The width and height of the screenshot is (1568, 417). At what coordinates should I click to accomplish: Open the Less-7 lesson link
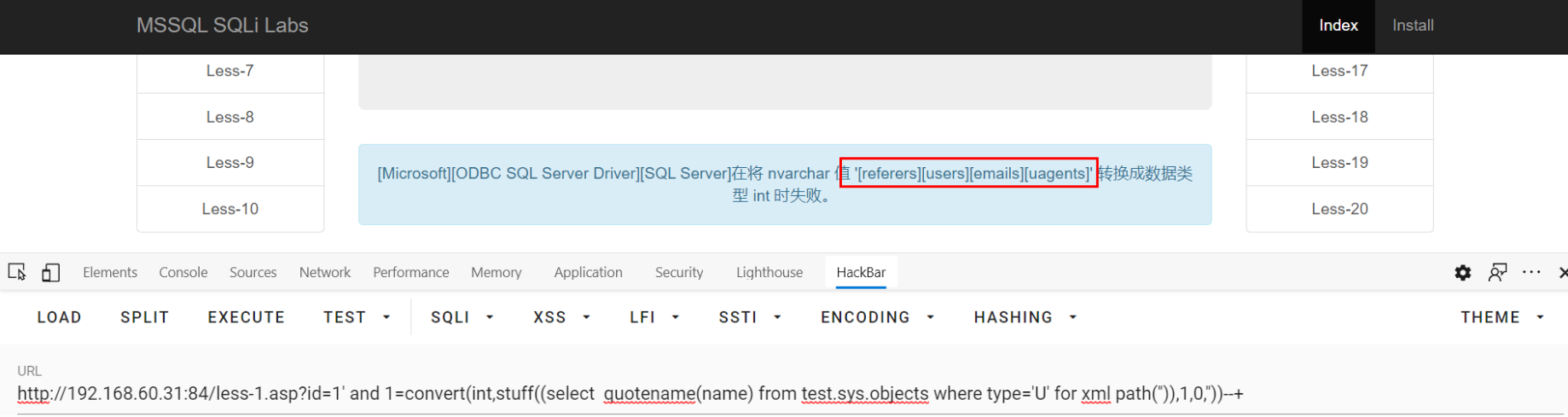pyautogui.click(x=230, y=71)
